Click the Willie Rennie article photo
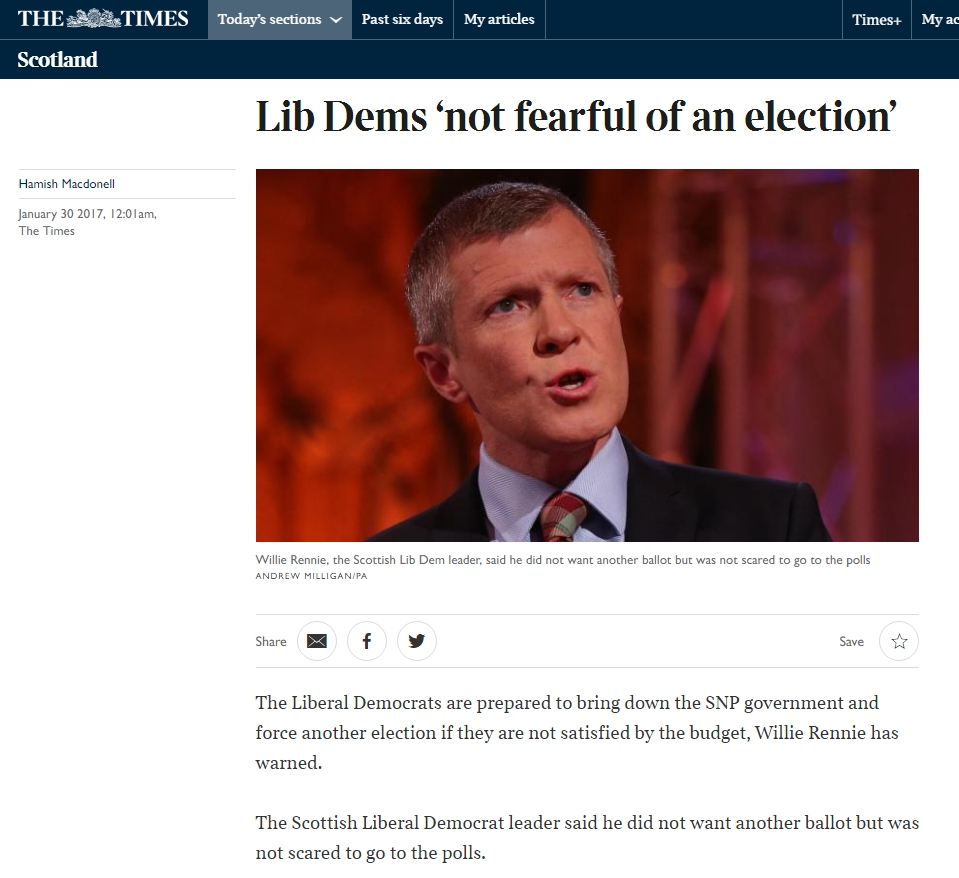The height and width of the screenshot is (878, 959). 587,355
